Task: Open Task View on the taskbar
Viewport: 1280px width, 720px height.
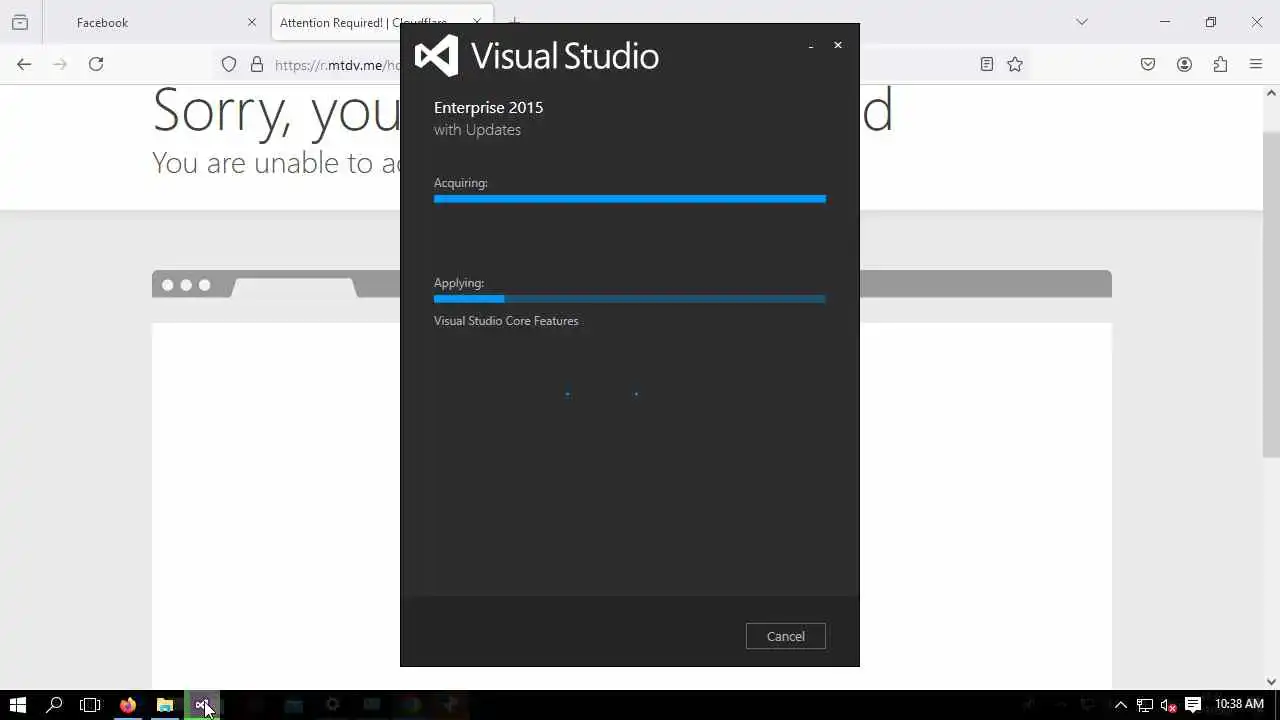Action: point(90,705)
